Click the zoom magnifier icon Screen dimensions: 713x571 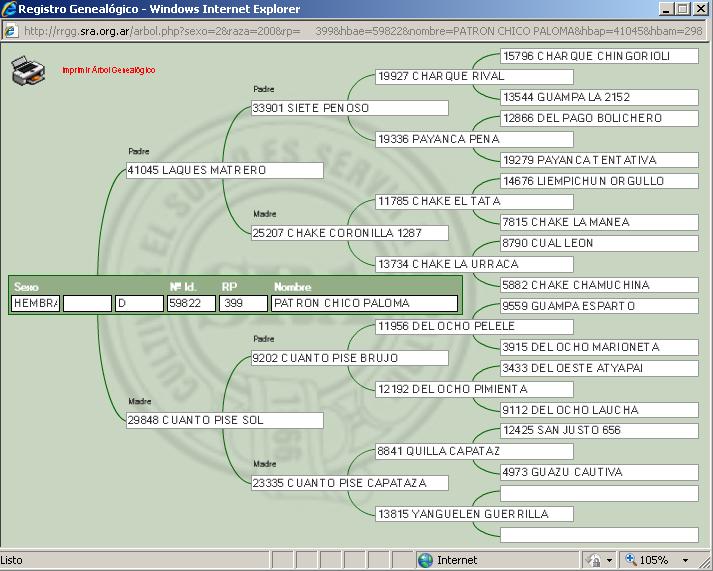633,560
